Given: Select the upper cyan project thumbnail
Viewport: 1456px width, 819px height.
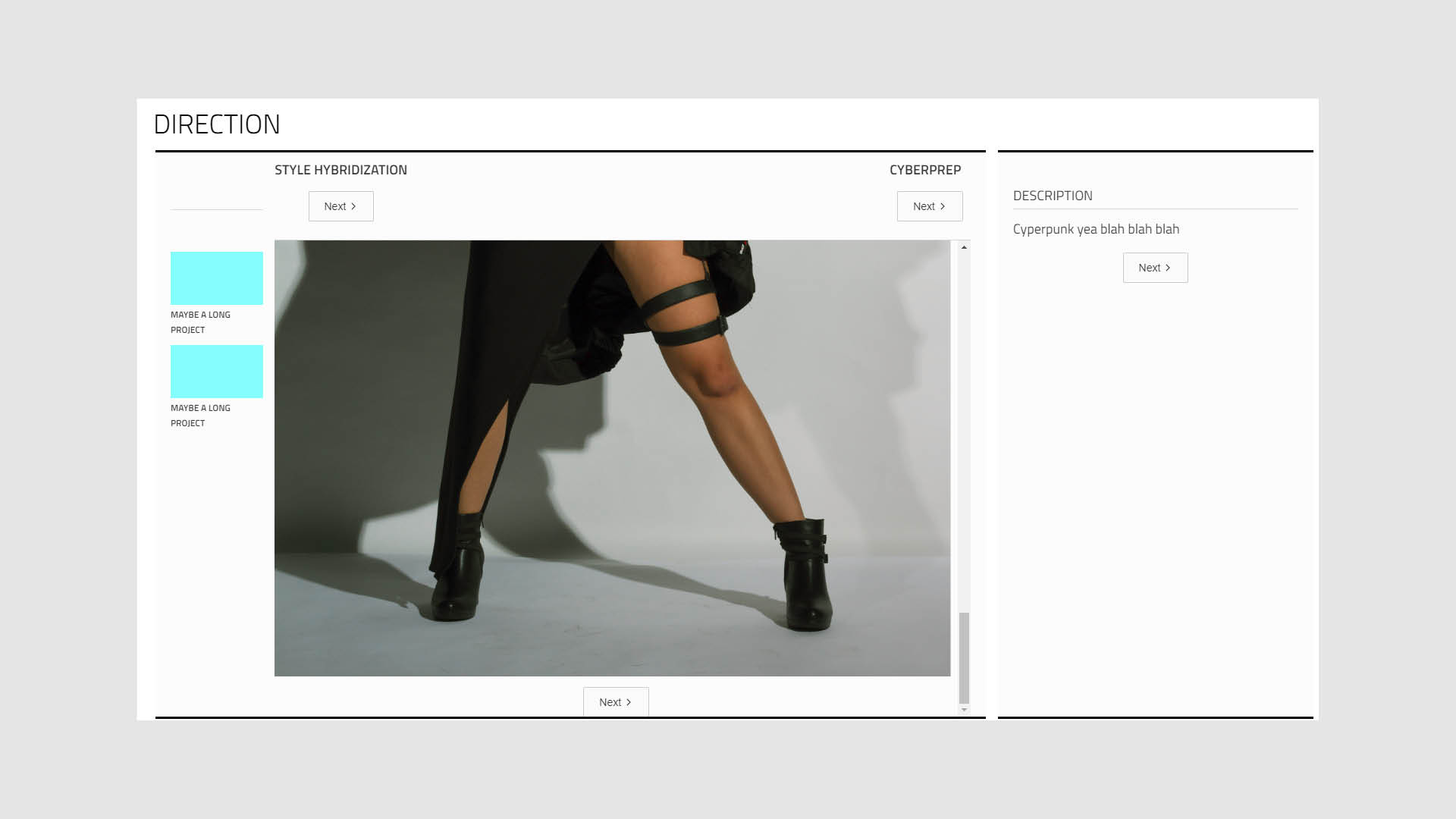Looking at the screenshot, I should [217, 278].
